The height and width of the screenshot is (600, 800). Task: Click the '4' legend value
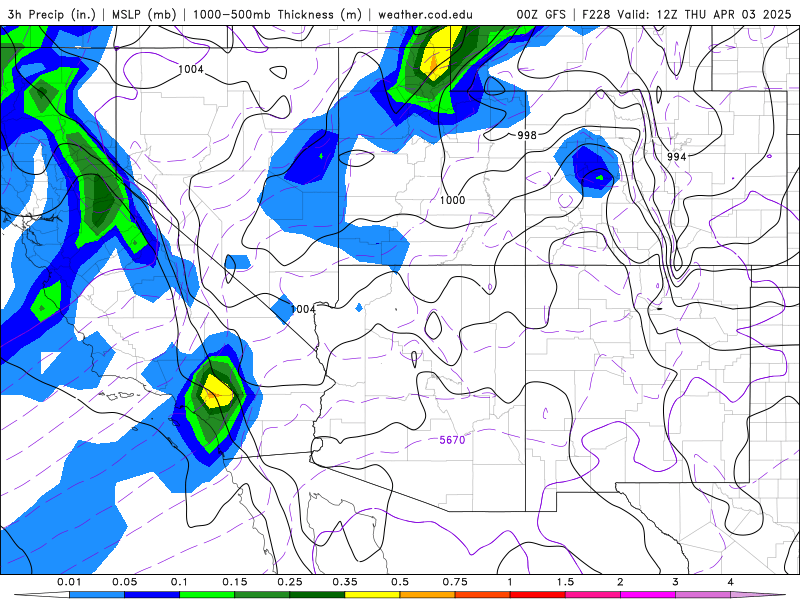tap(731, 582)
